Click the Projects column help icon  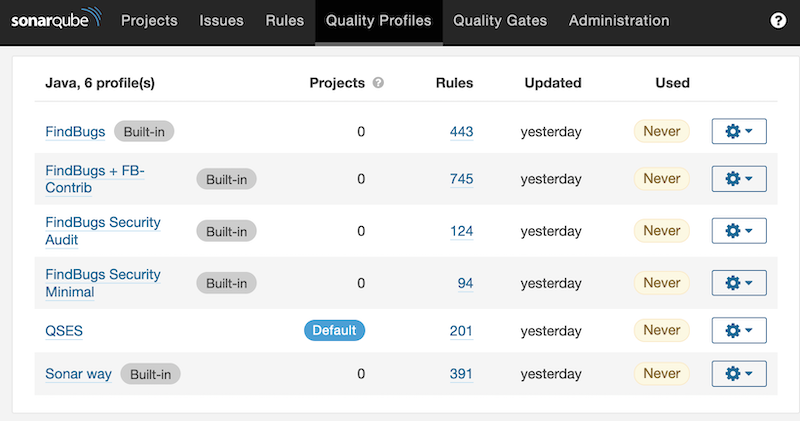[x=378, y=83]
